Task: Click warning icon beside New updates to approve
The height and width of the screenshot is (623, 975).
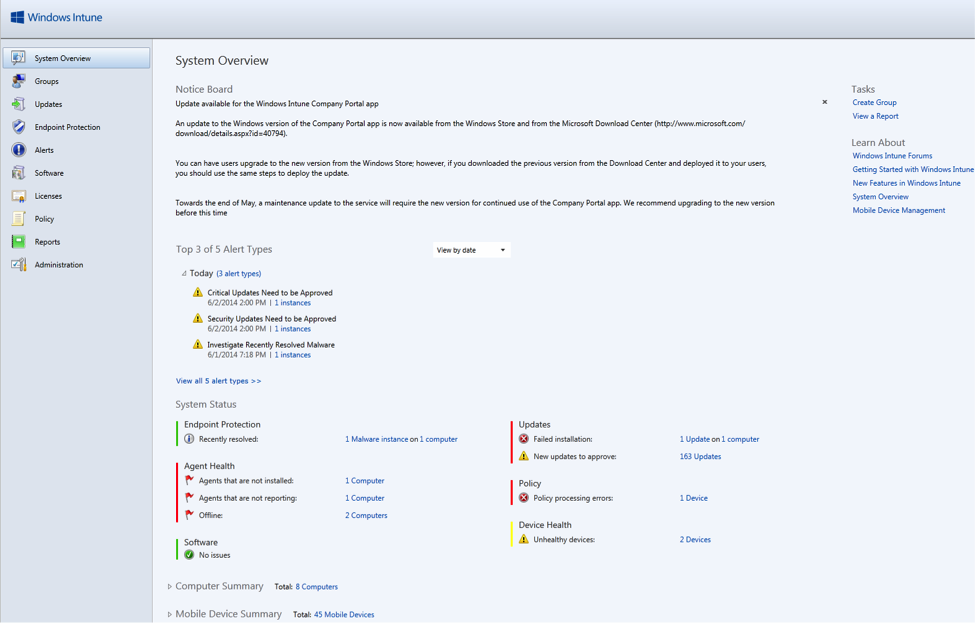Action: [524, 456]
